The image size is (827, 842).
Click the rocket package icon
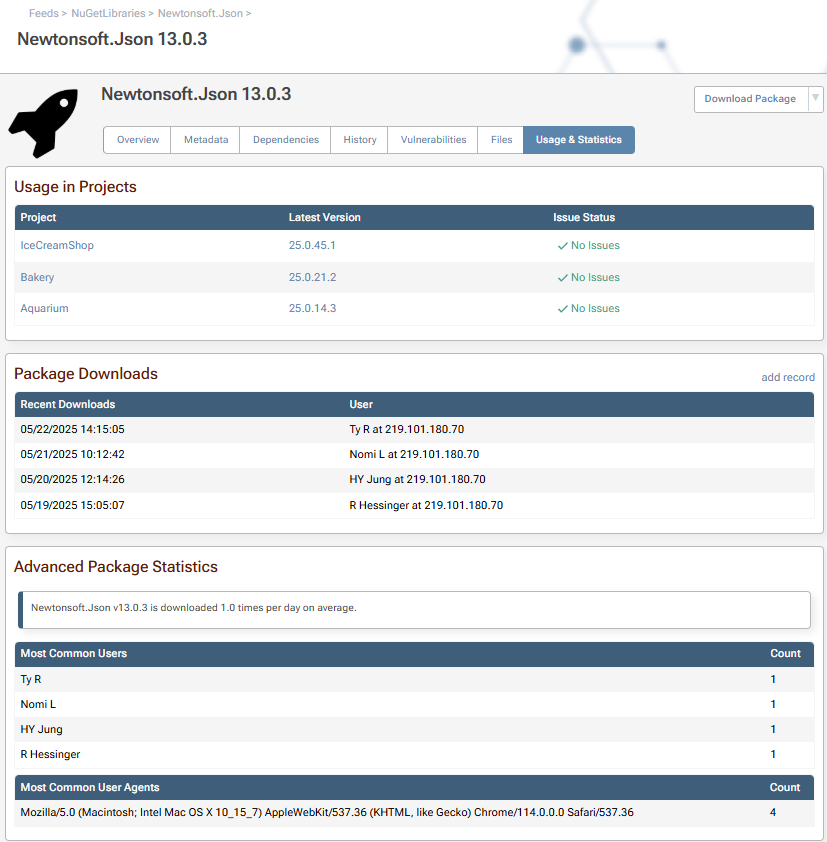click(43, 124)
